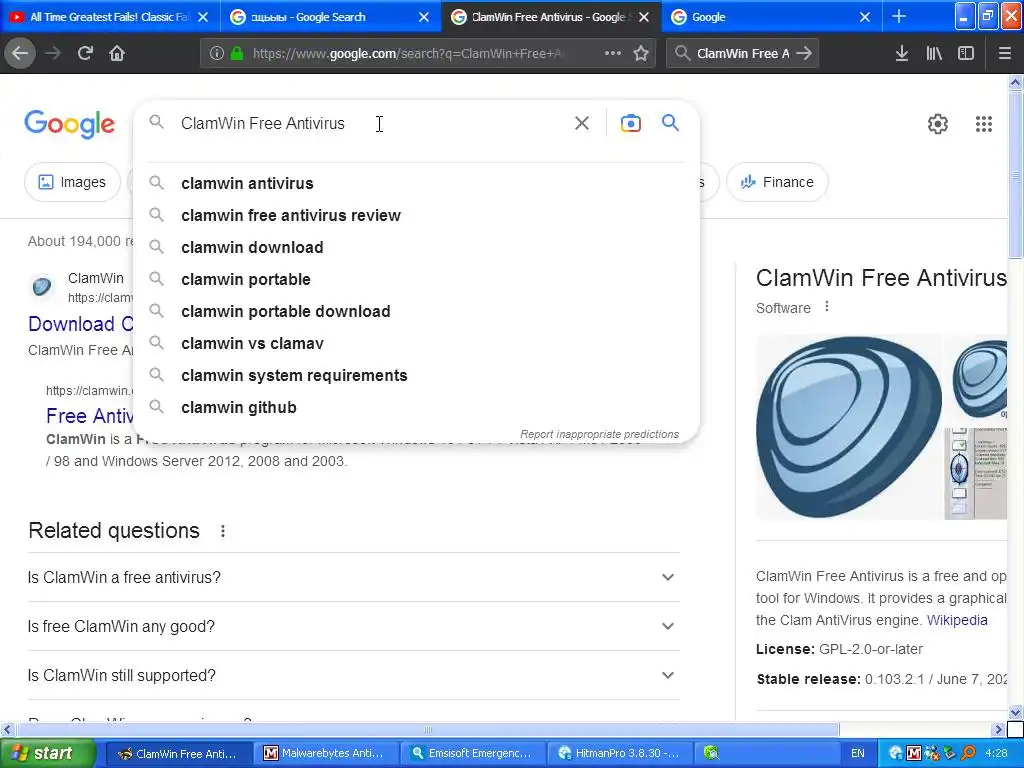The height and width of the screenshot is (768, 1024).
Task: Click vertical scrollbar up arrow
Action: tap(1015, 82)
